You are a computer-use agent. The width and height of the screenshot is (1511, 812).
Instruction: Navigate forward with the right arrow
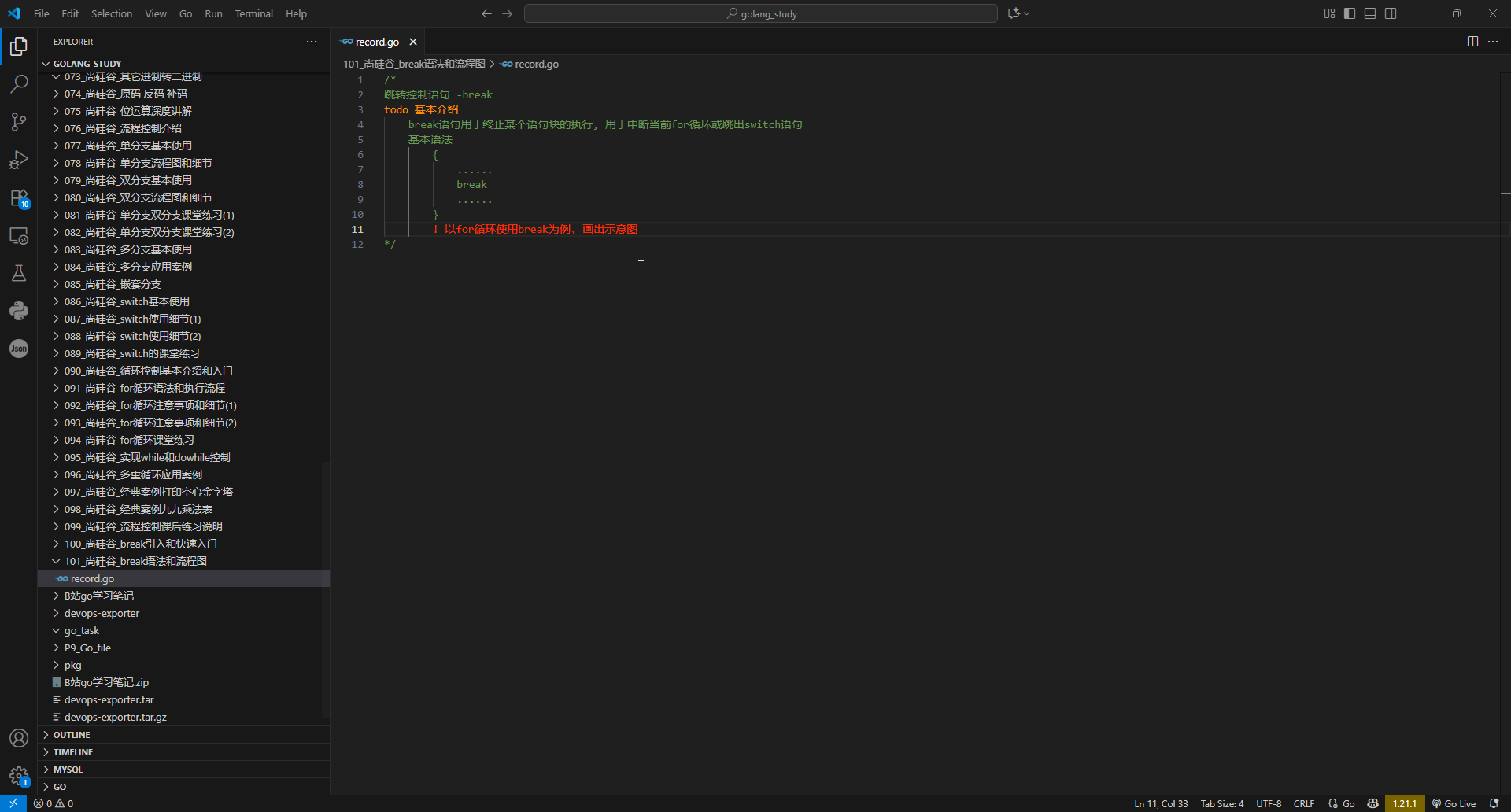(x=508, y=13)
